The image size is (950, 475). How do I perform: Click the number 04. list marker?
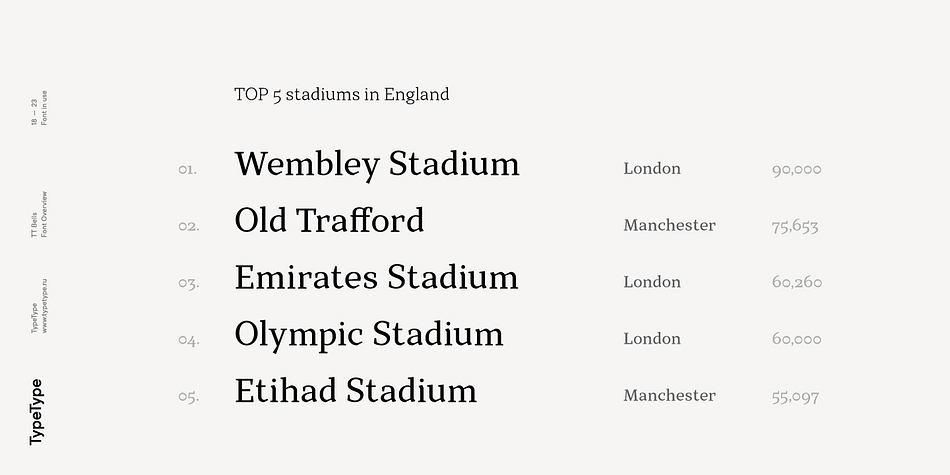(189, 340)
